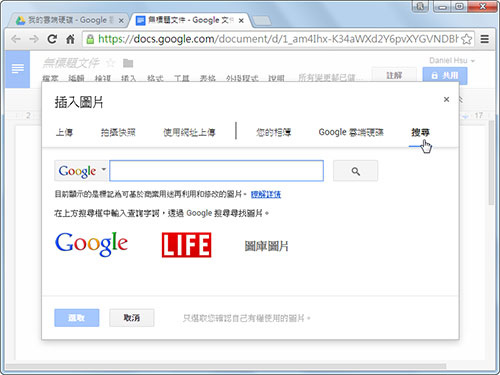Open the 檔案 file menu
The width and height of the screenshot is (500, 375).
(x=50, y=79)
